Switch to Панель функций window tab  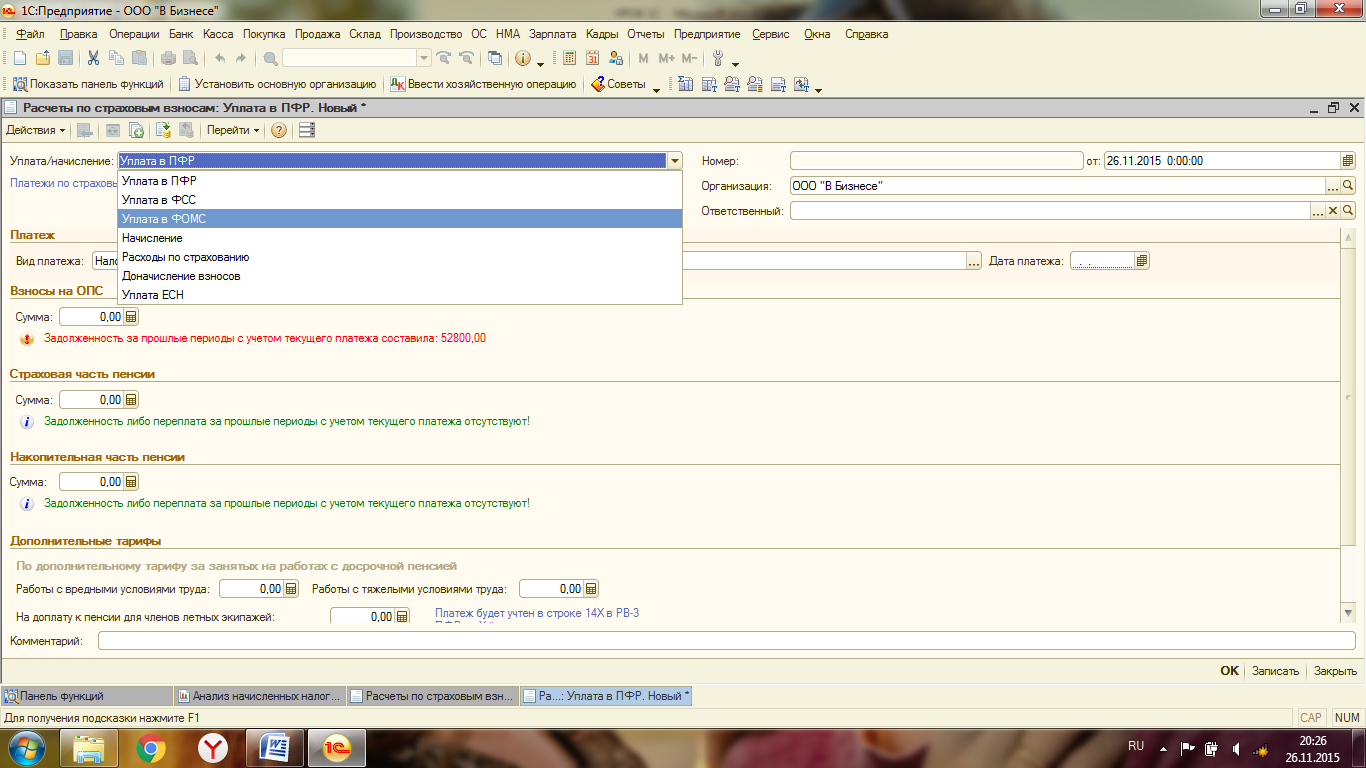tap(88, 696)
